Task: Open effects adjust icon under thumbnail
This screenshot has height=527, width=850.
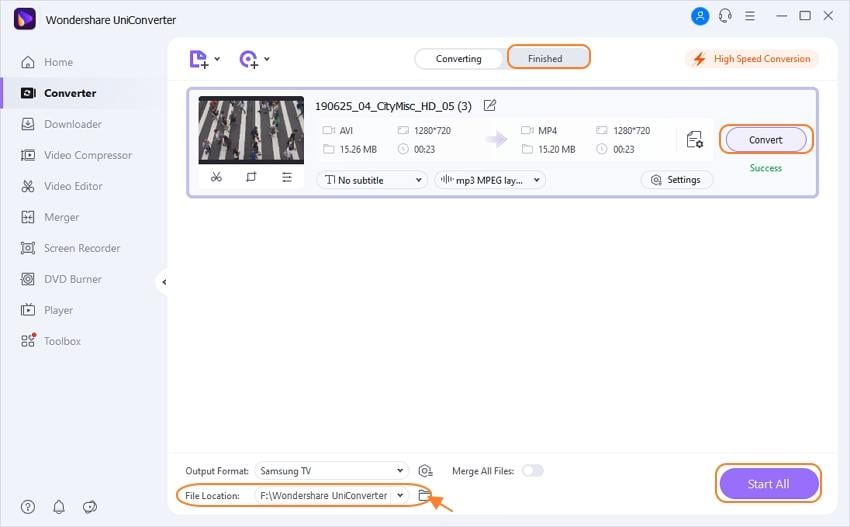Action: [x=287, y=177]
